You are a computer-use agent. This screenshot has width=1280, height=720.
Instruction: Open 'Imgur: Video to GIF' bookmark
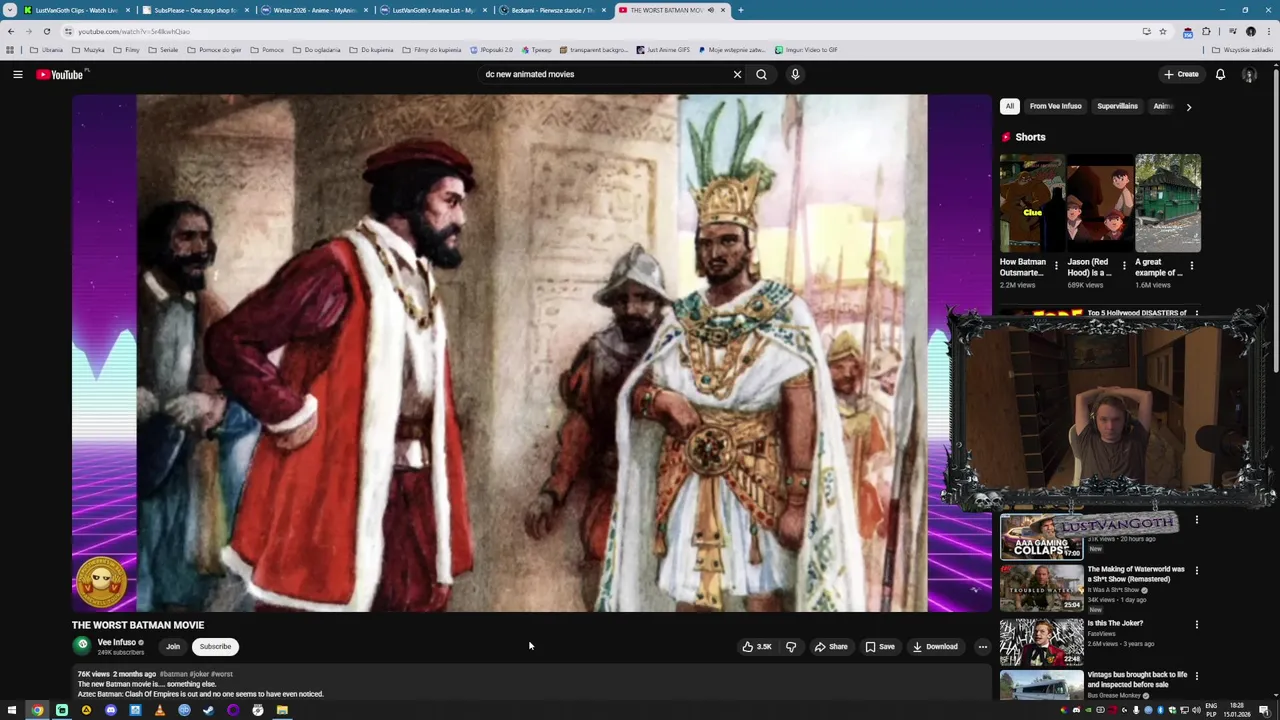[805, 50]
